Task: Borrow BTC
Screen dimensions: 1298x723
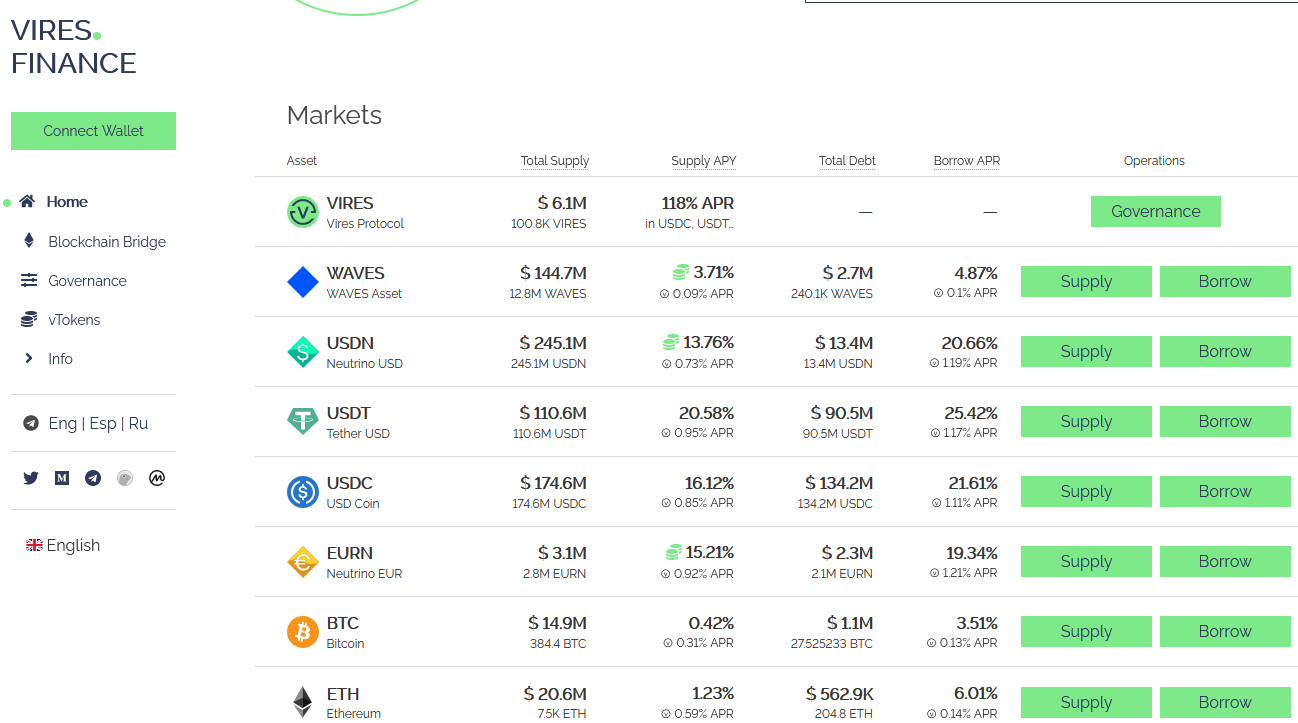Action: coord(1225,631)
